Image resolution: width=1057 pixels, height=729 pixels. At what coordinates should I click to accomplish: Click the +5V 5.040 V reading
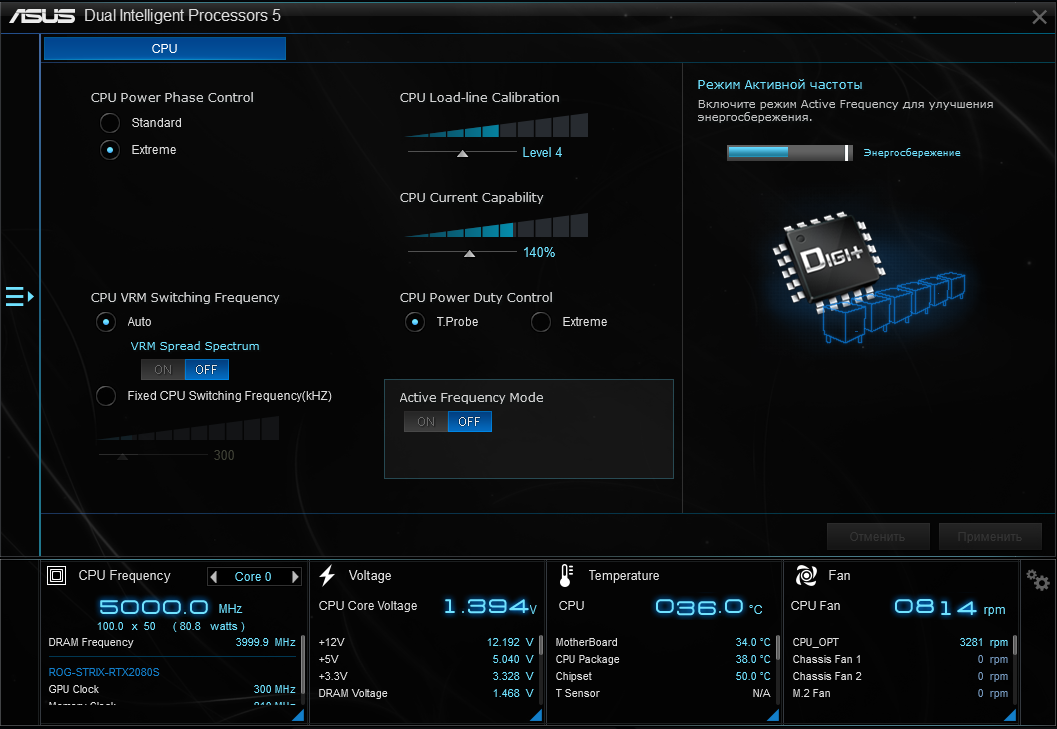click(x=513, y=659)
